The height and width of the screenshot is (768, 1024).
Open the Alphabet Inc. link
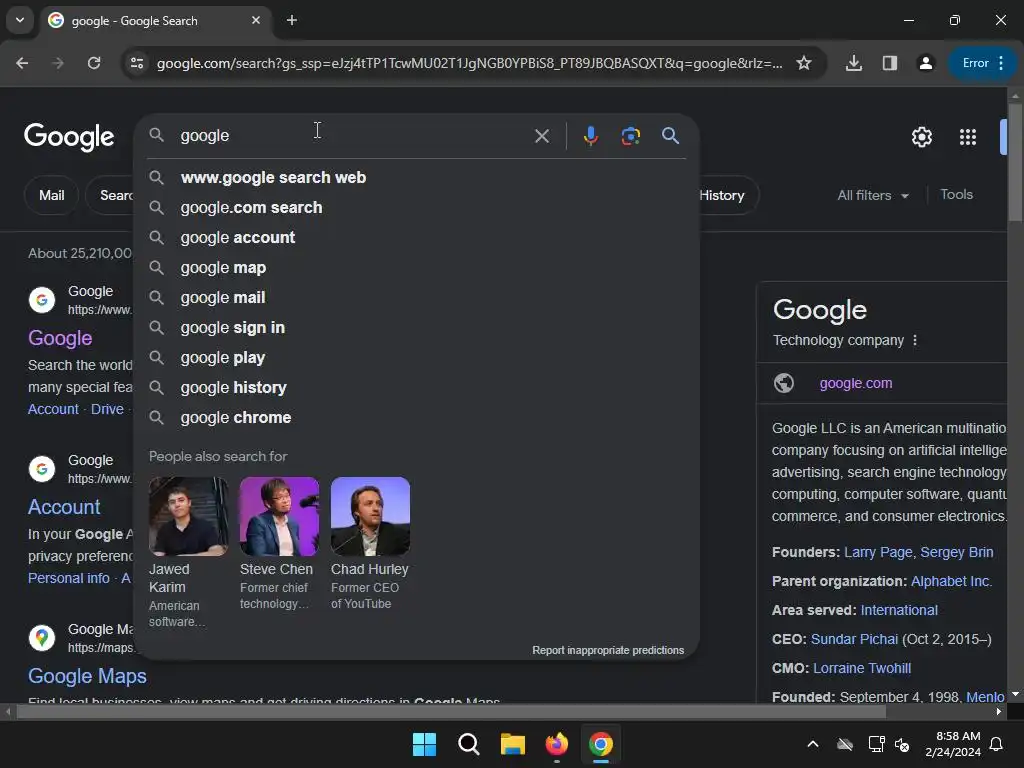pyautogui.click(x=951, y=581)
